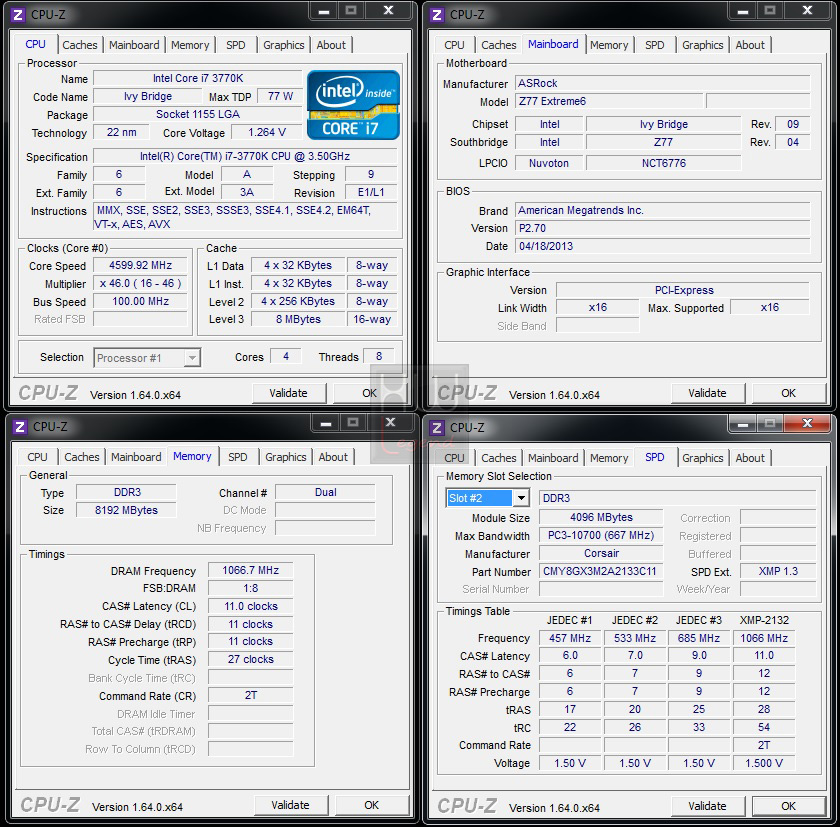The width and height of the screenshot is (840, 827).
Task: Click the Core Speed value 4599.92 MHz
Action: (140, 266)
